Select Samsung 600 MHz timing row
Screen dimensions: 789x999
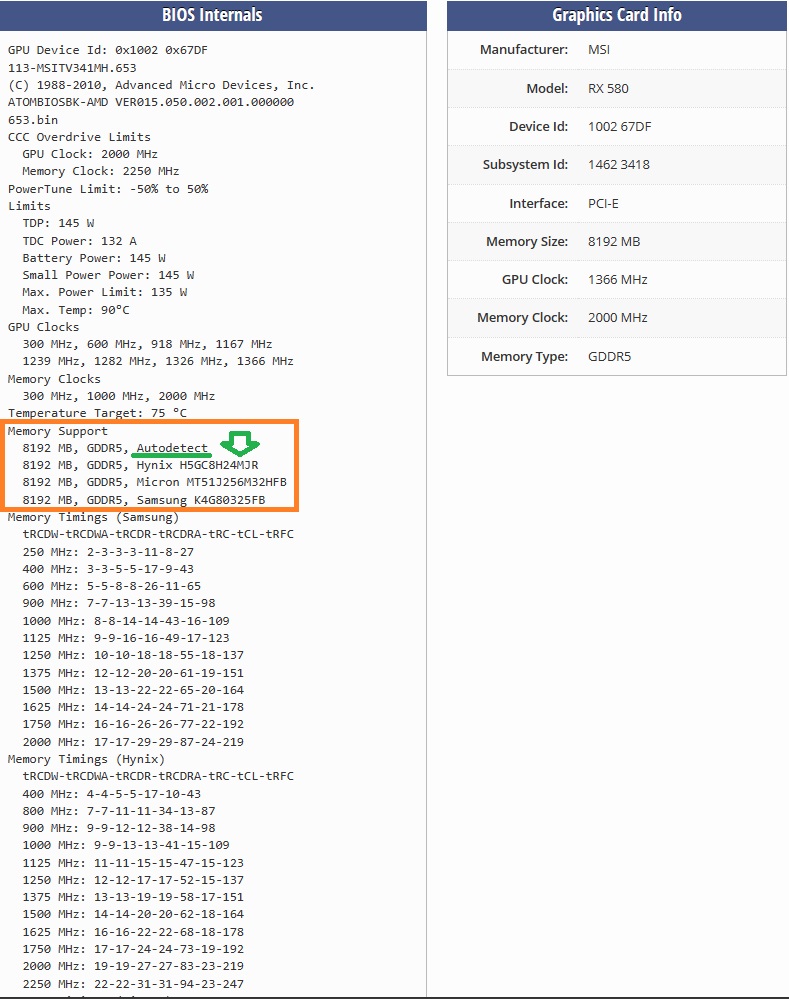[112, 586]
